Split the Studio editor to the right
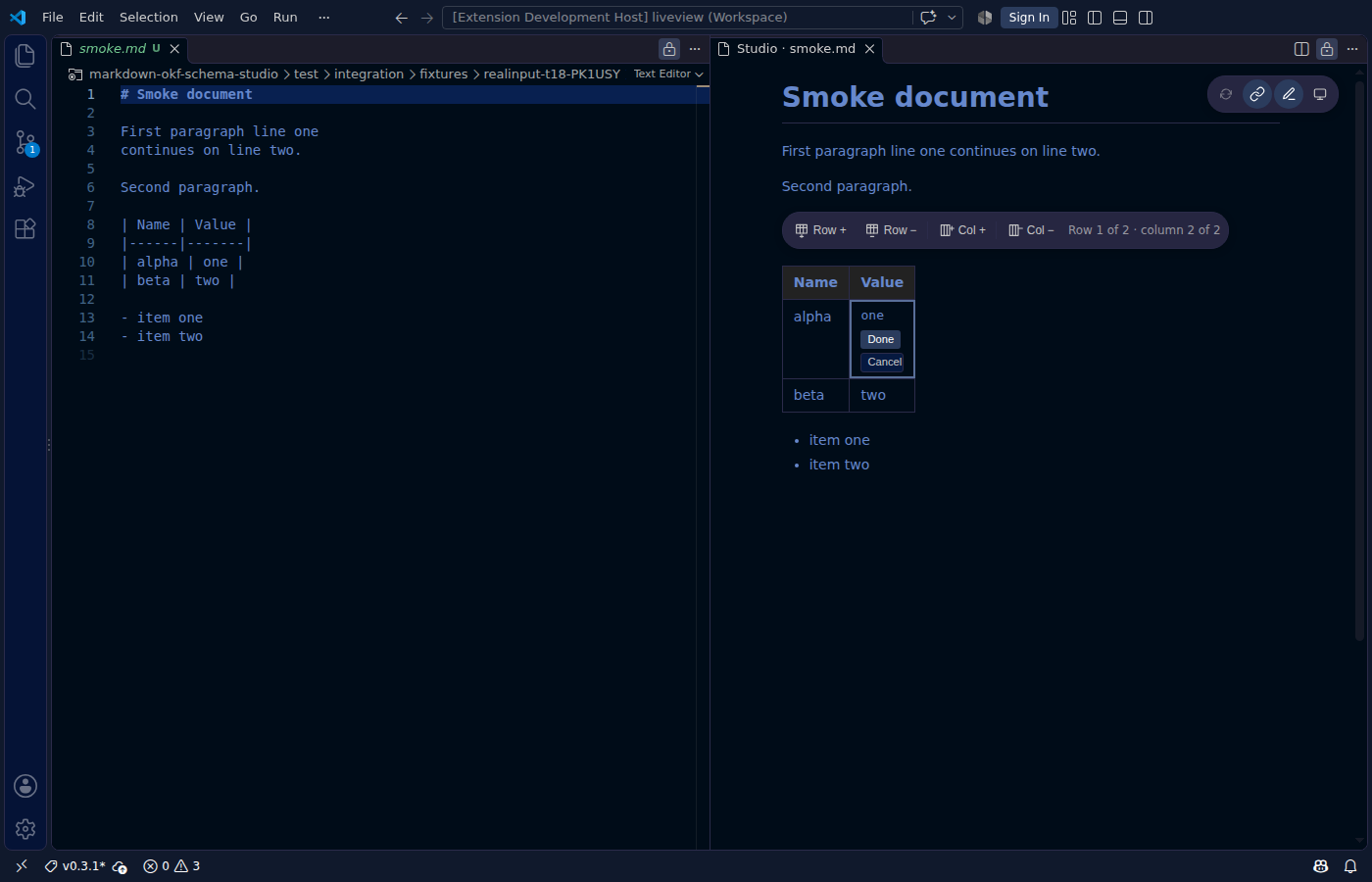1372x882 pixels. click(x=1301, y=49)
